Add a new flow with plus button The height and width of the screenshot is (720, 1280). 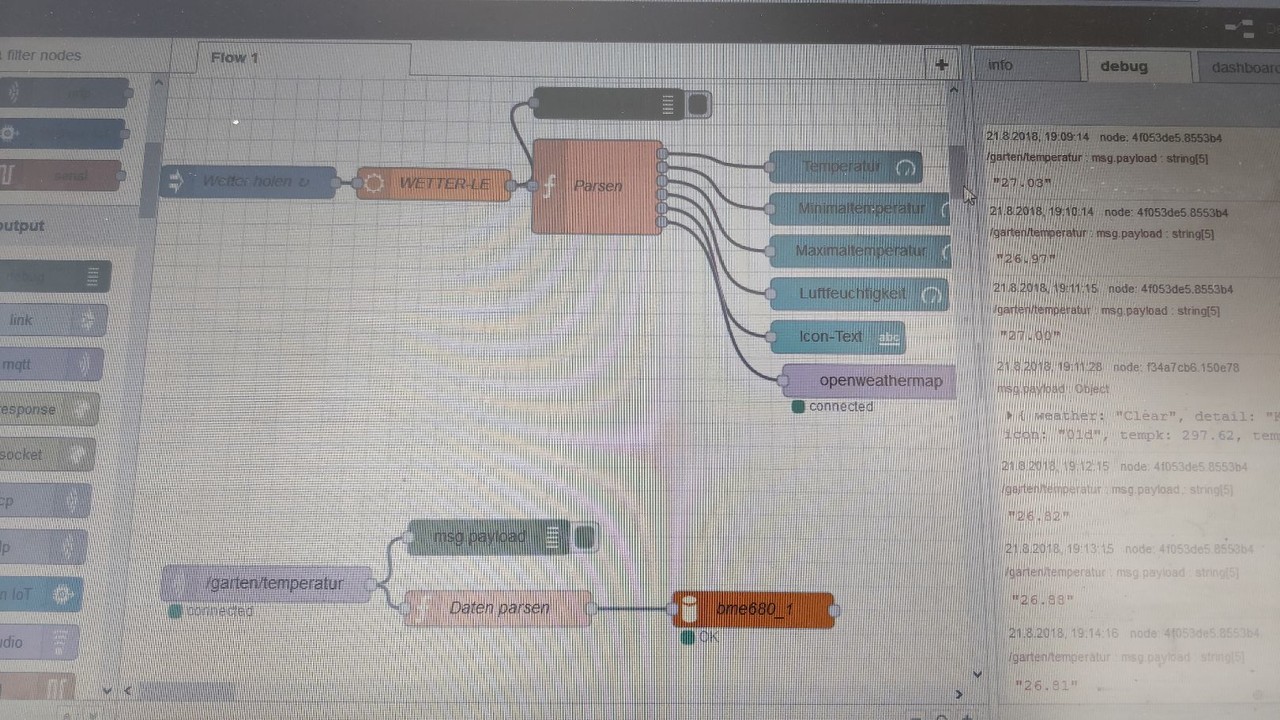tap(941, 65)
